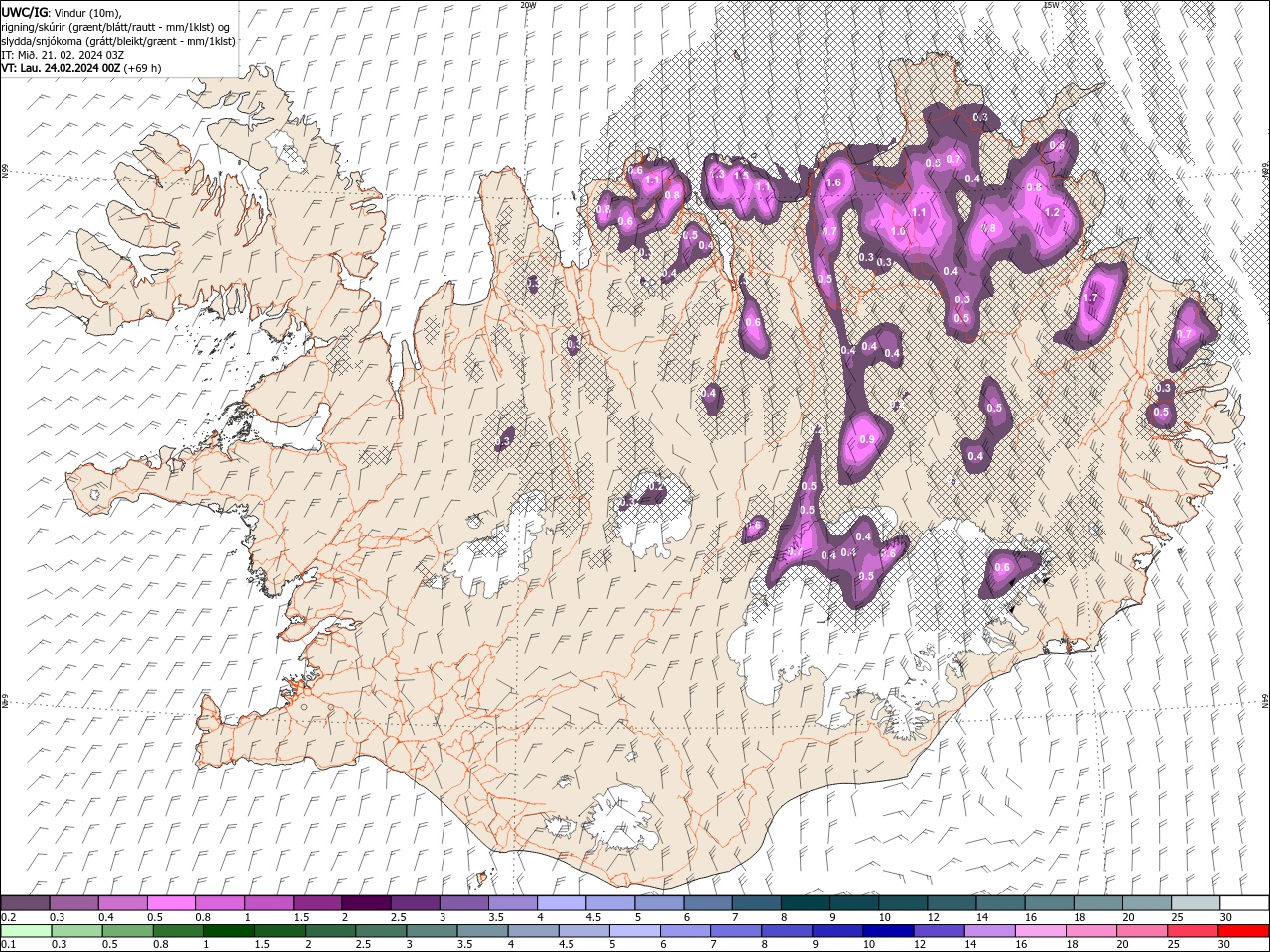Click the '0.9' snowfall value on map
This screenshot has height=952, width=1270.
pyautogui.click(x=866, y=439)
